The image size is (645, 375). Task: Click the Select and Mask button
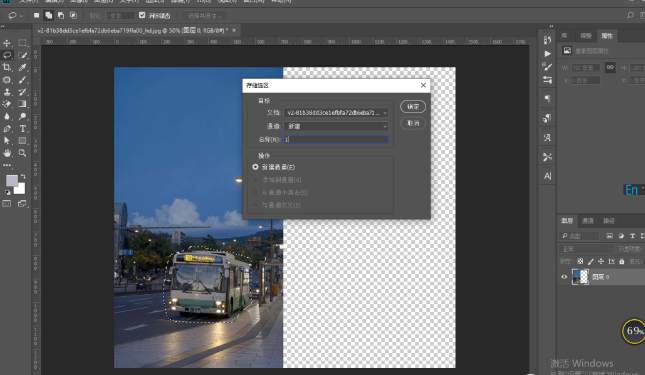pyautogui.click(x=205, y=16)
